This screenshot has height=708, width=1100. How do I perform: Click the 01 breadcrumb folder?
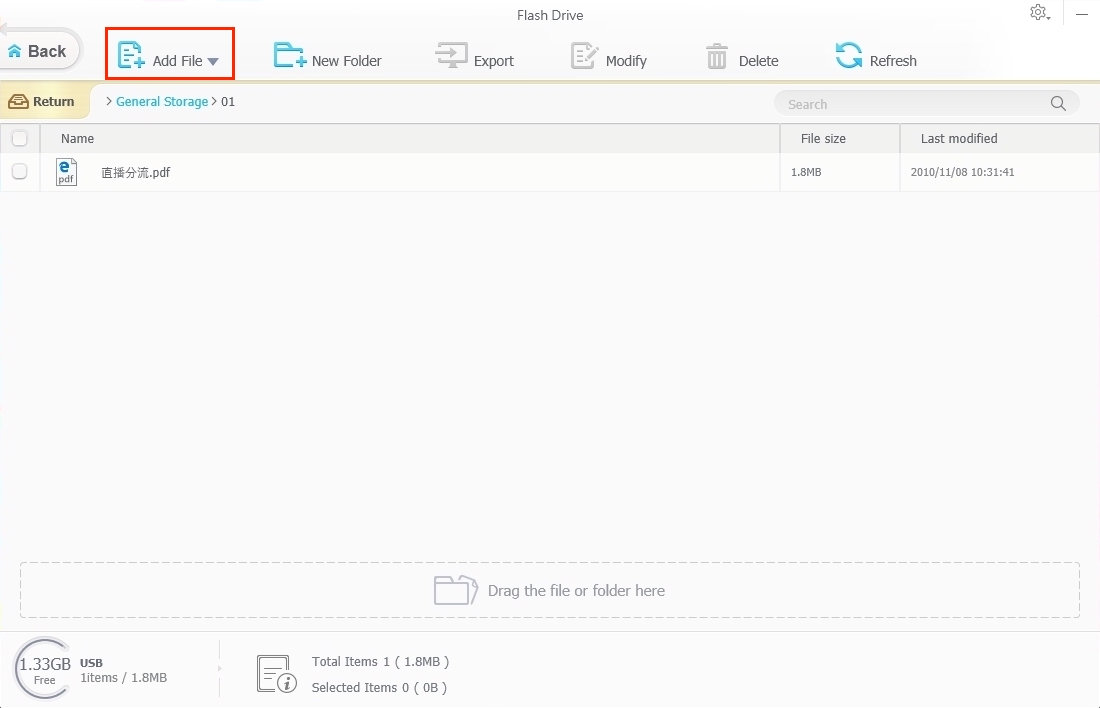(228, 102)
